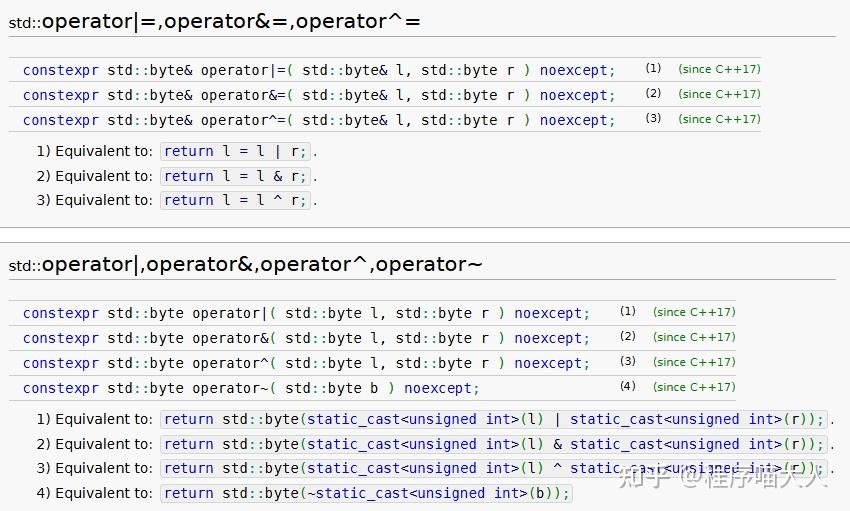Click the (3) marker beside binary operator^
This screenshot has width=850, height=511.
tap(628, 361)
